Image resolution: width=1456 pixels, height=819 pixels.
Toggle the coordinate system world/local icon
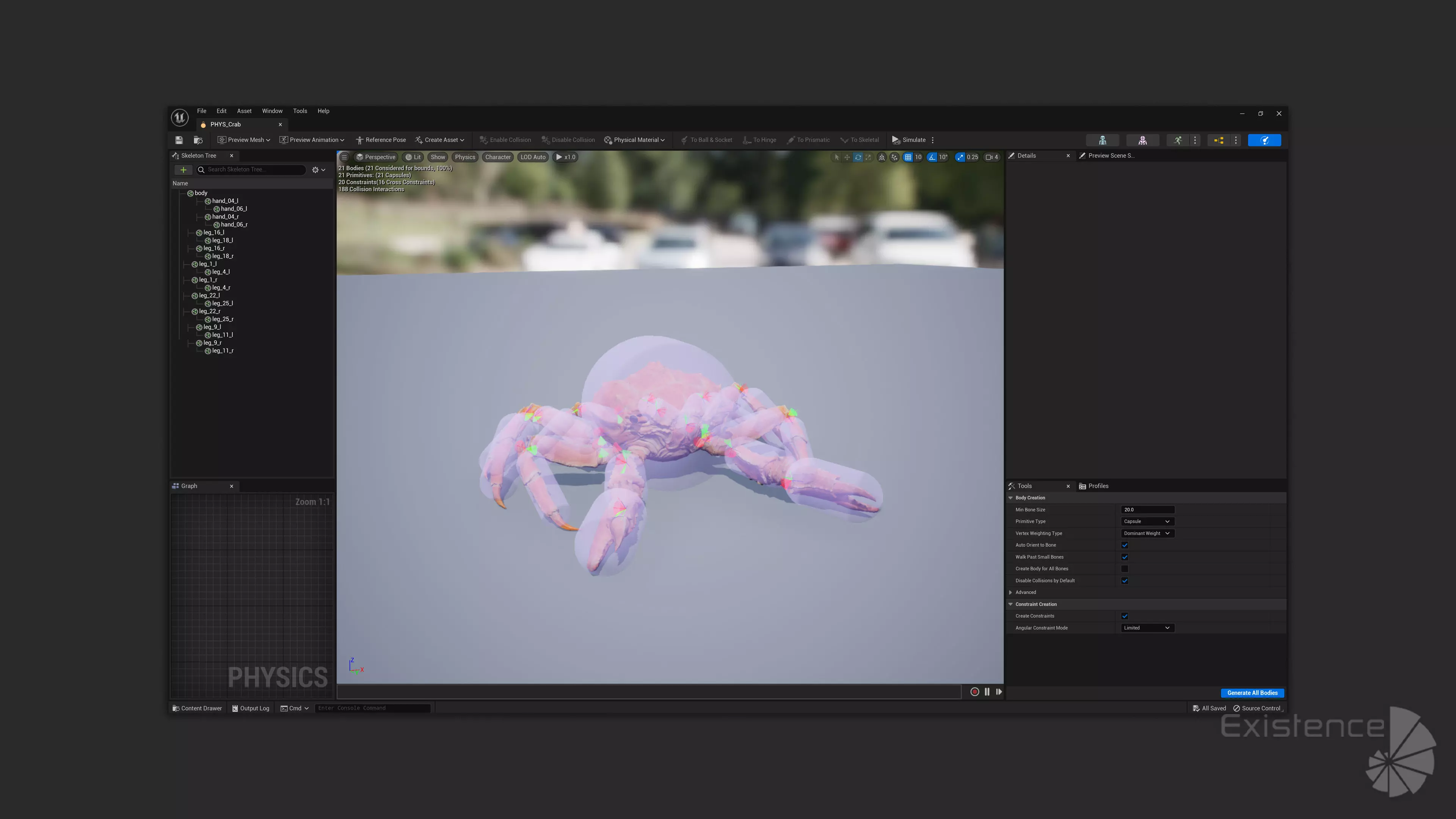[x=882, y=157]
